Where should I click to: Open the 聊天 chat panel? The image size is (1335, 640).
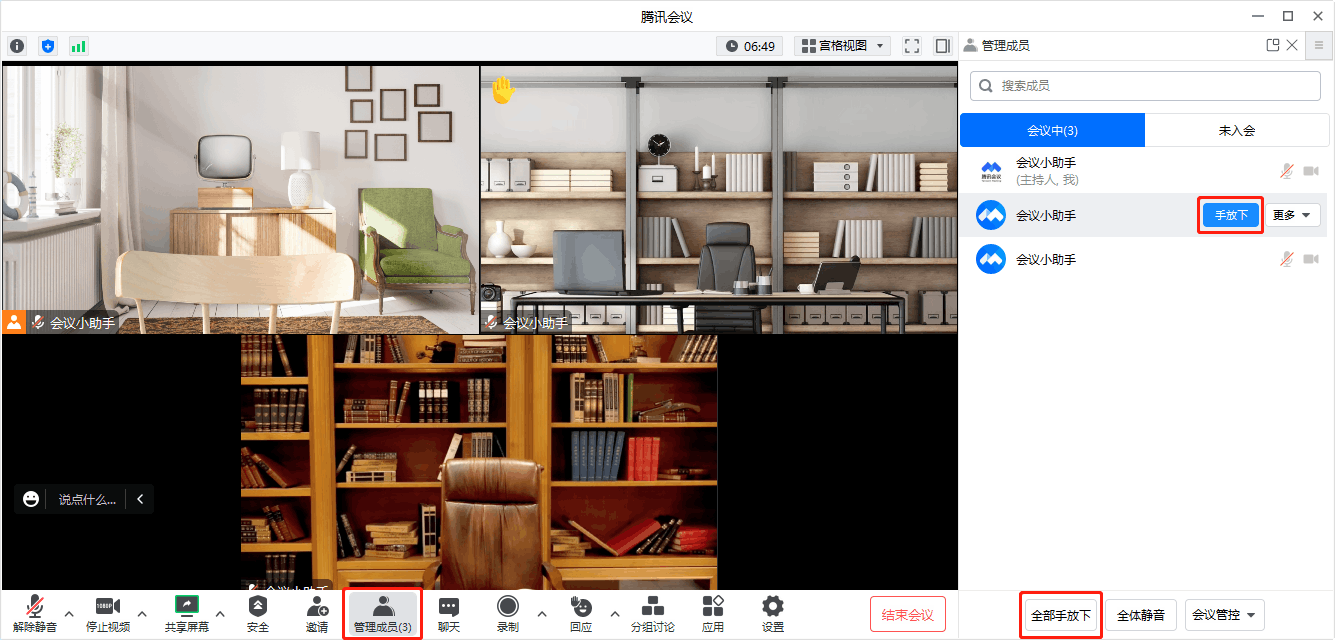click(449, 614)
